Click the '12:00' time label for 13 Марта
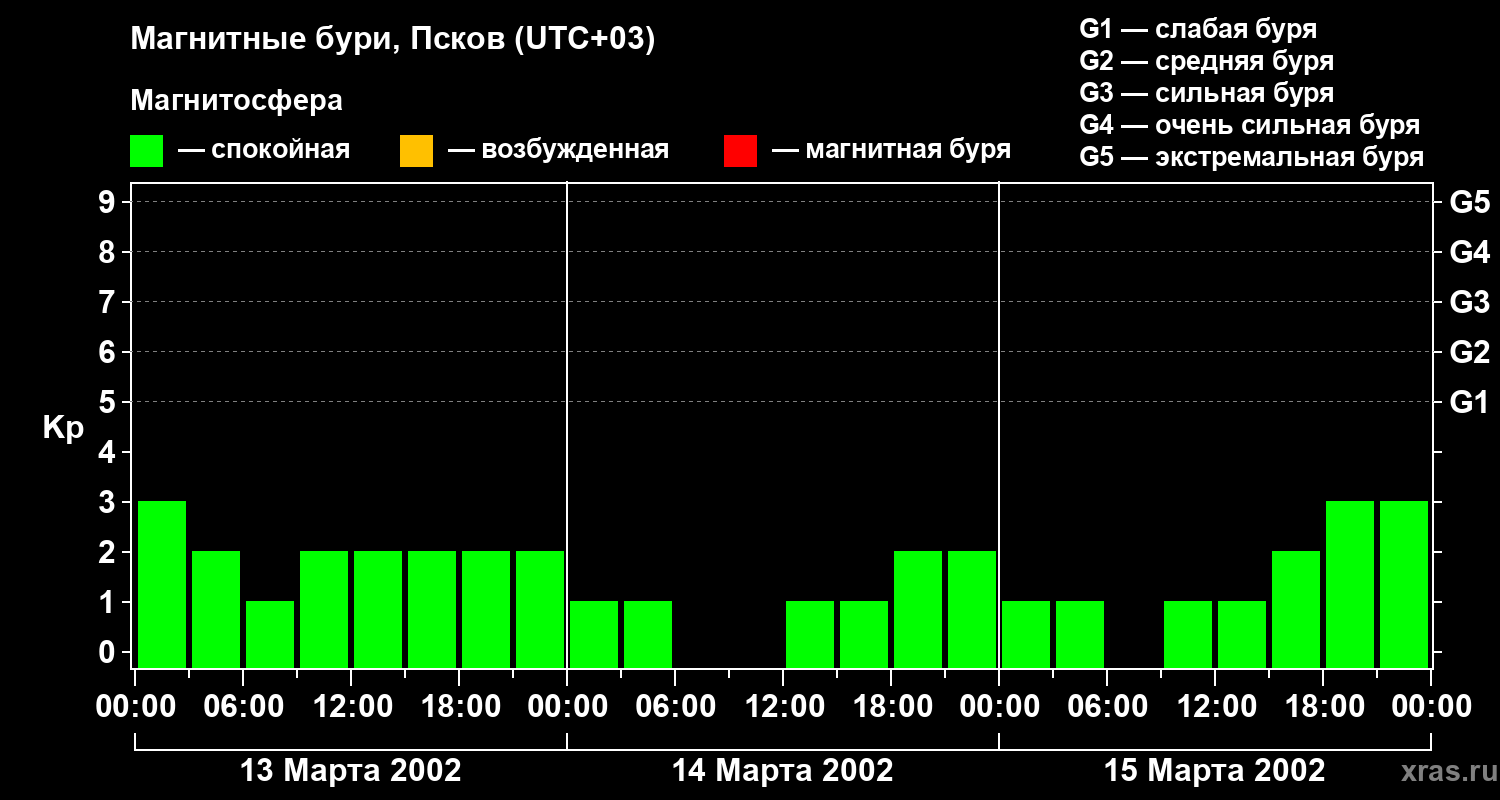Viewport: 1500px width, 800px height. [x=351, y=707]
